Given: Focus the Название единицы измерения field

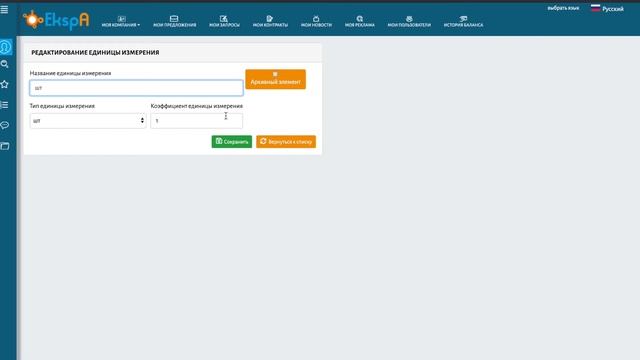Looking at the screenshot, I should coord(136,88).
